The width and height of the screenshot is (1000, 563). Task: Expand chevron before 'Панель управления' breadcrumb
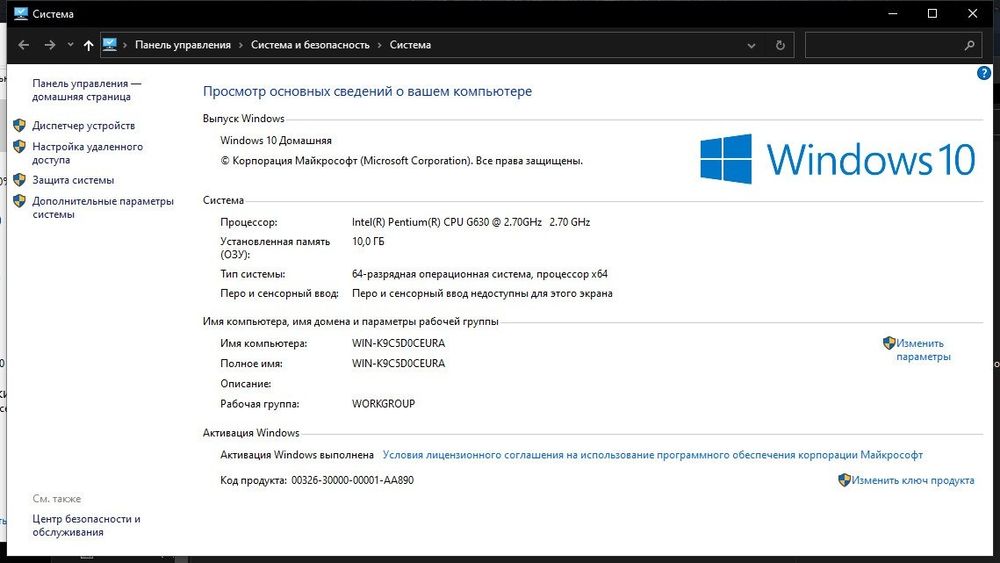[125, 45]
